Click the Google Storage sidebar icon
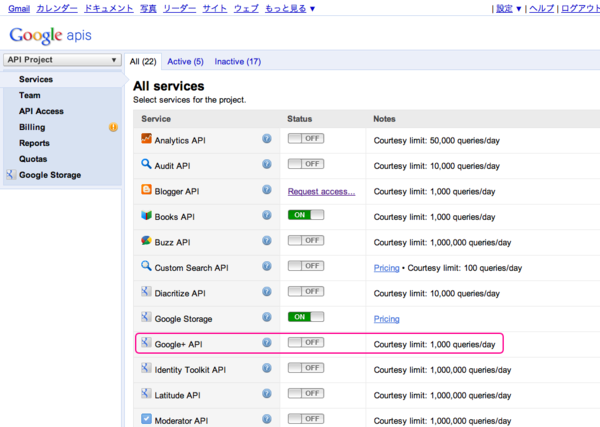Image resolution: width=600 pixels, height=427 pixels. (x=11, y=175)
